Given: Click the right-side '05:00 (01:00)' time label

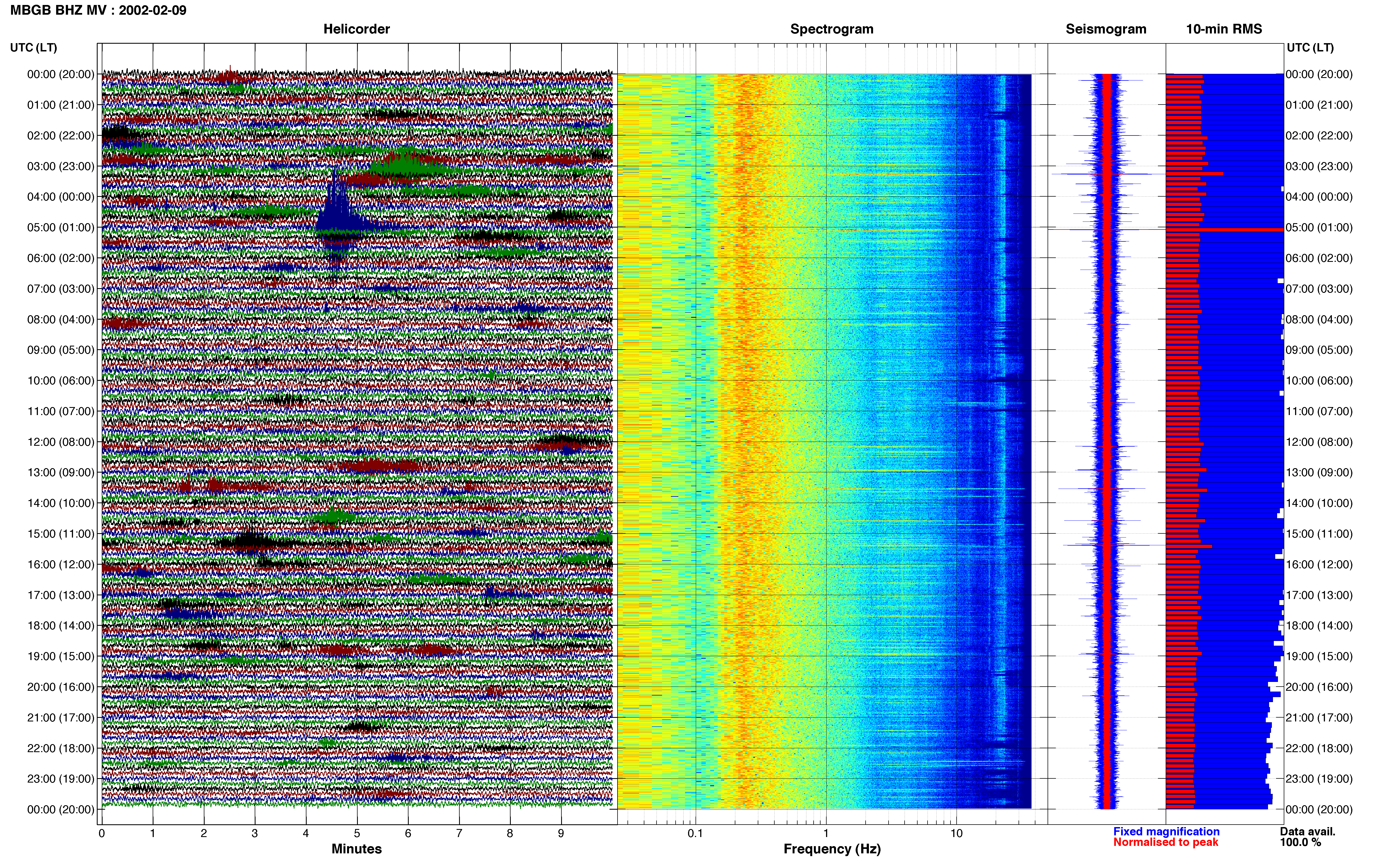Looking at the screenshot, I should (1319, 227).
